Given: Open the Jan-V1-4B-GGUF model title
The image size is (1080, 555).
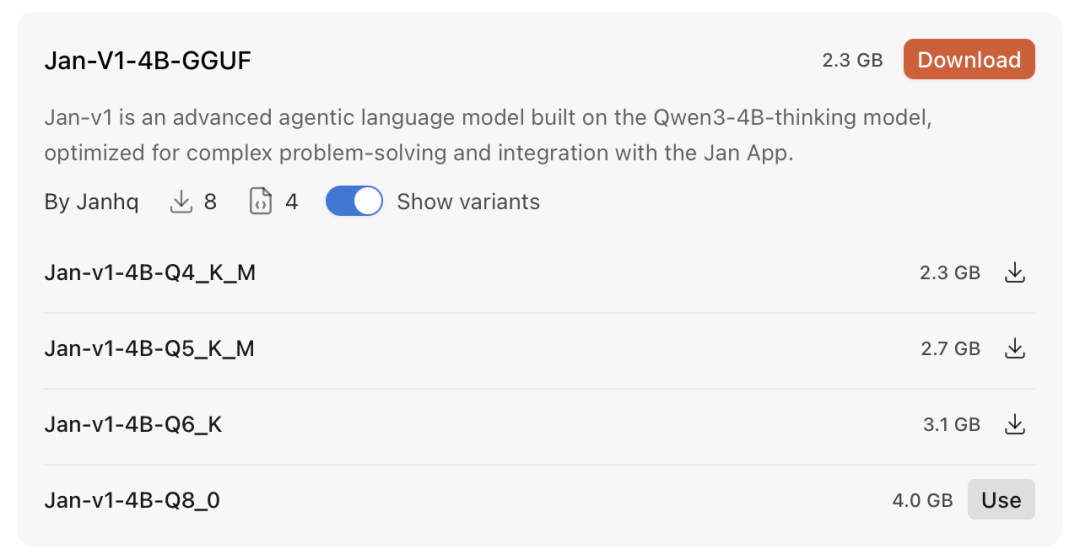Looking at the screenshot, I should [148, 61].
